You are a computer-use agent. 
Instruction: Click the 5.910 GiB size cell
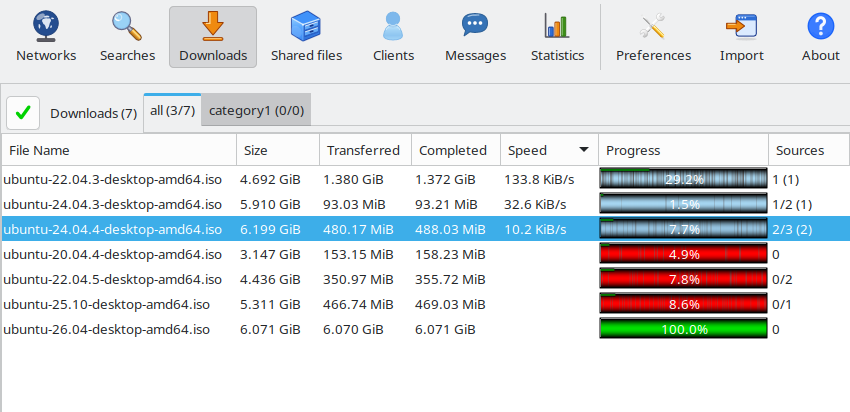(270, 204)
